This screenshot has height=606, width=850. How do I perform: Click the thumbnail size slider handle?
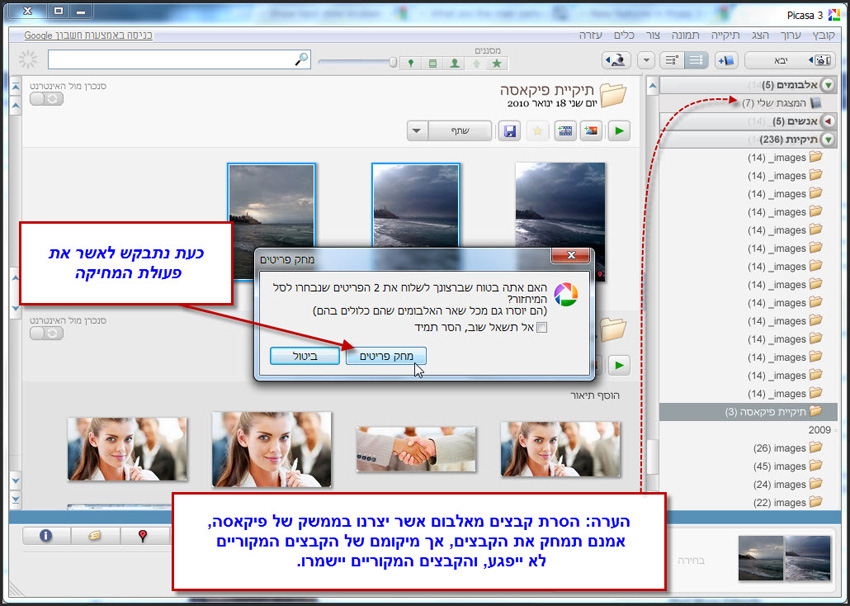point(393,62)
